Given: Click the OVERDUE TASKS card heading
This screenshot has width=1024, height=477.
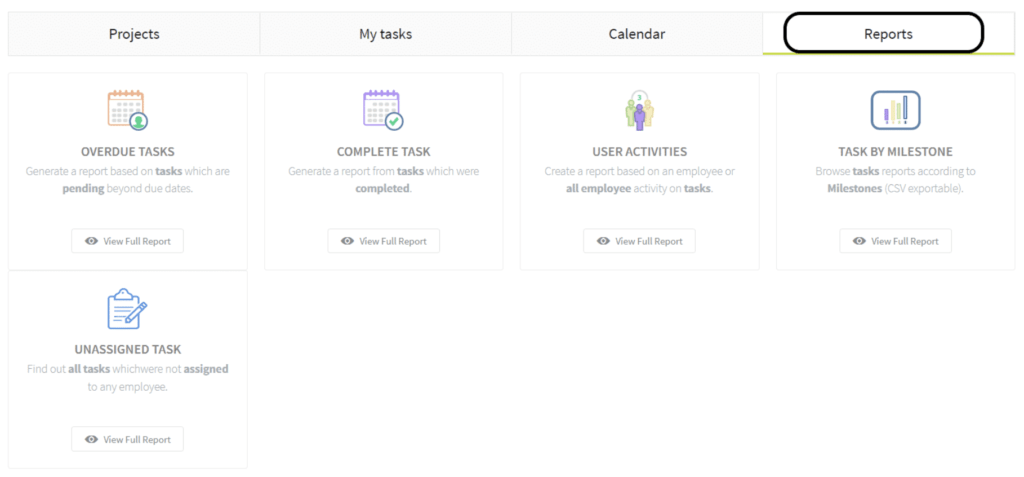Looking at the screenshot, I should point(127,152).
